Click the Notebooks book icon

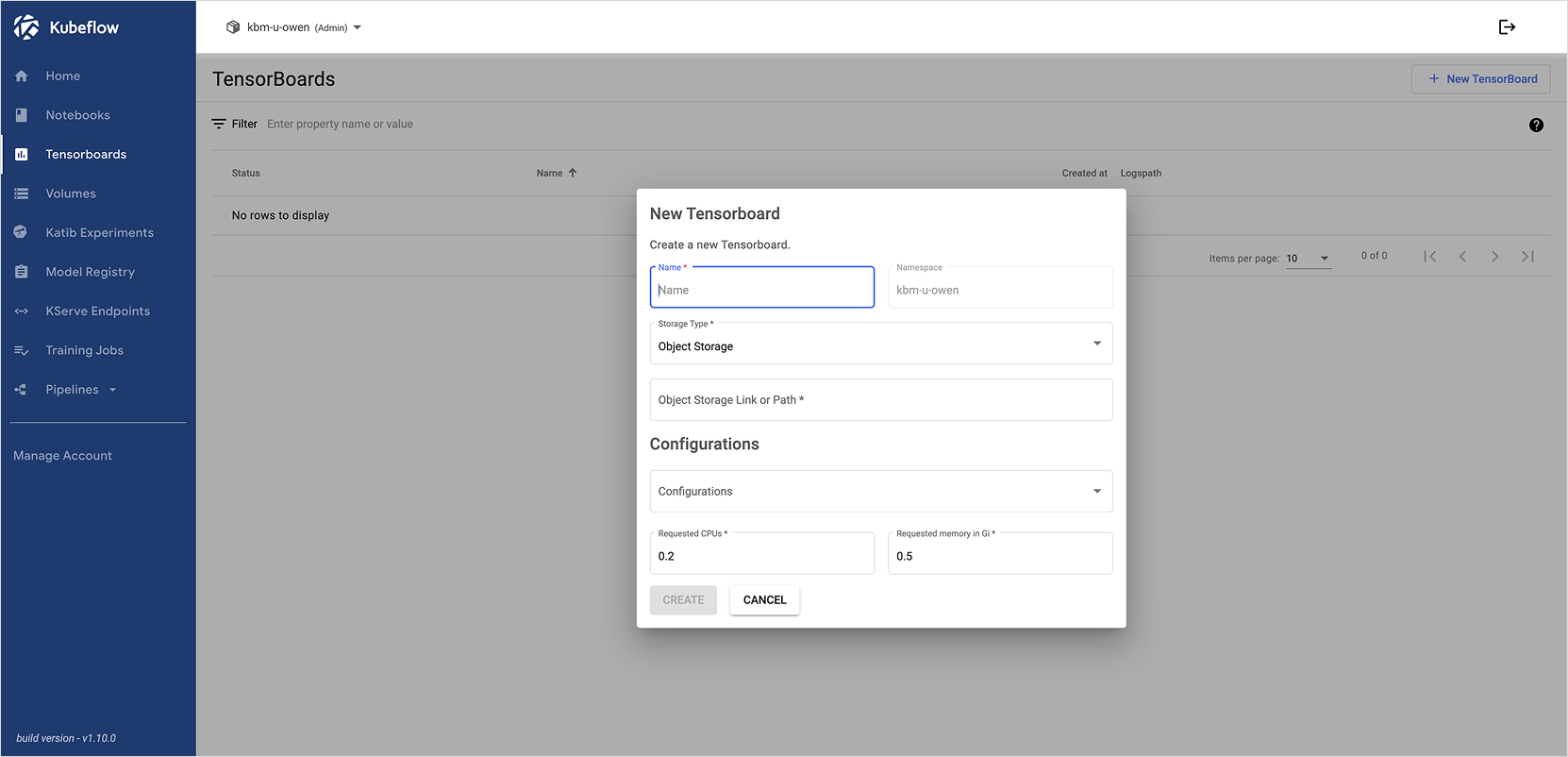(22, 115)
